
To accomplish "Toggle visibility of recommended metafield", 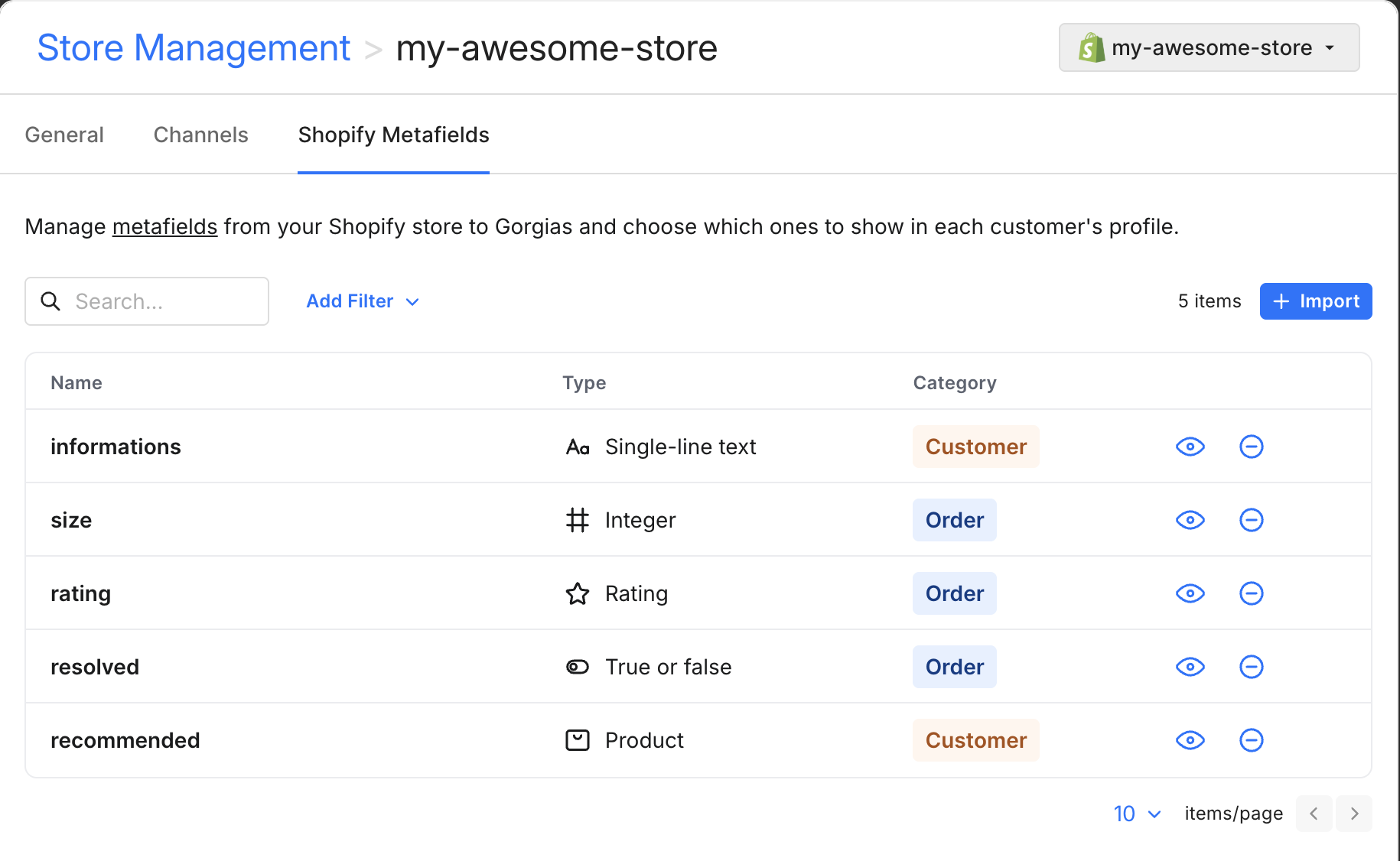I will 1190,740.
